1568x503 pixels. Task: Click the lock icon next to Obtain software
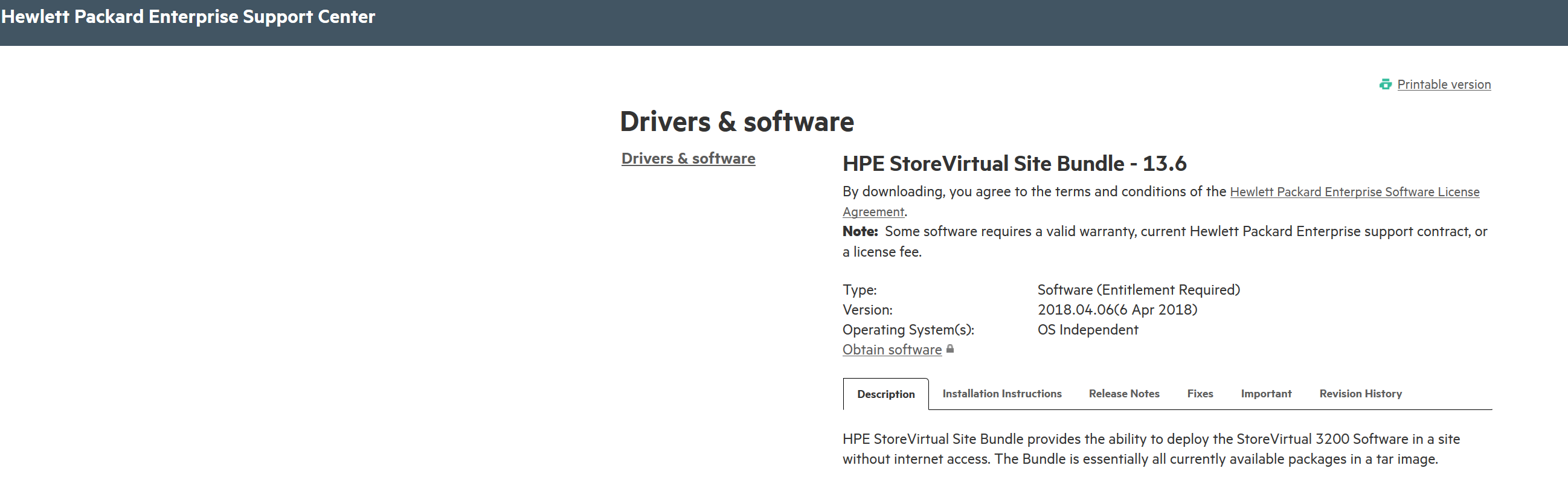[949, 349]
